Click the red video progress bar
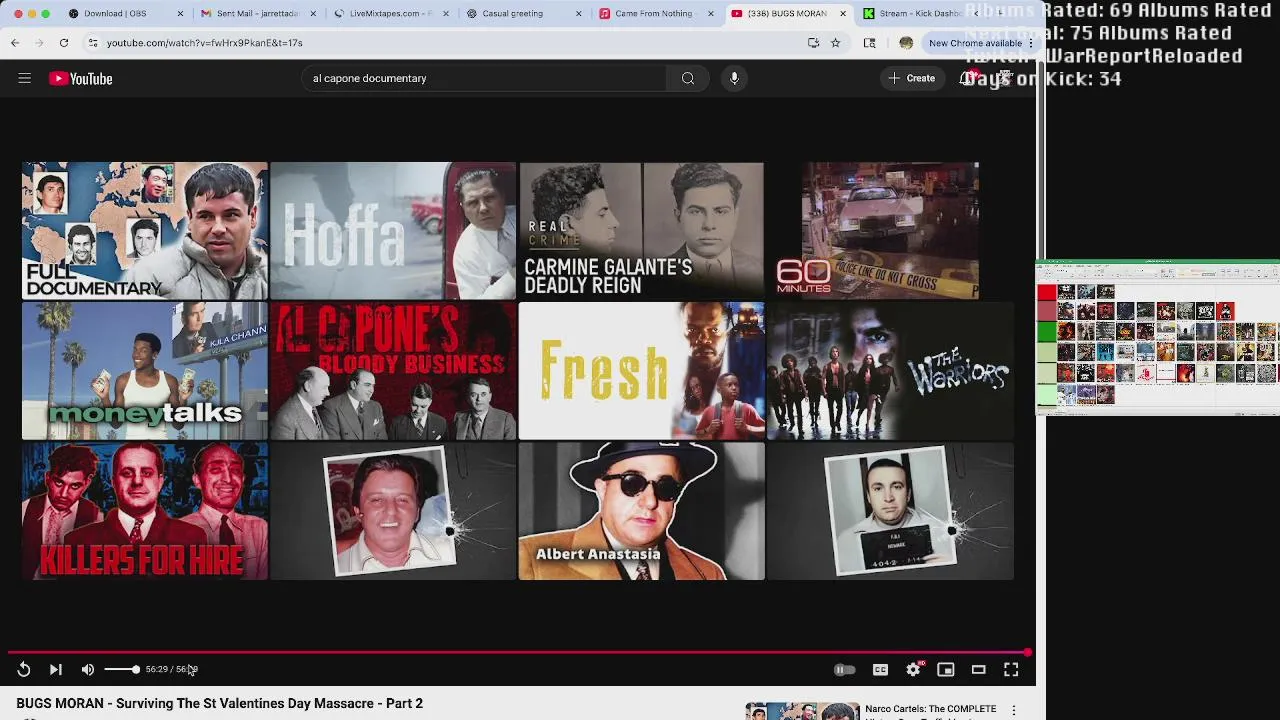Screen dimensions: 1280x720 (519, 653)
